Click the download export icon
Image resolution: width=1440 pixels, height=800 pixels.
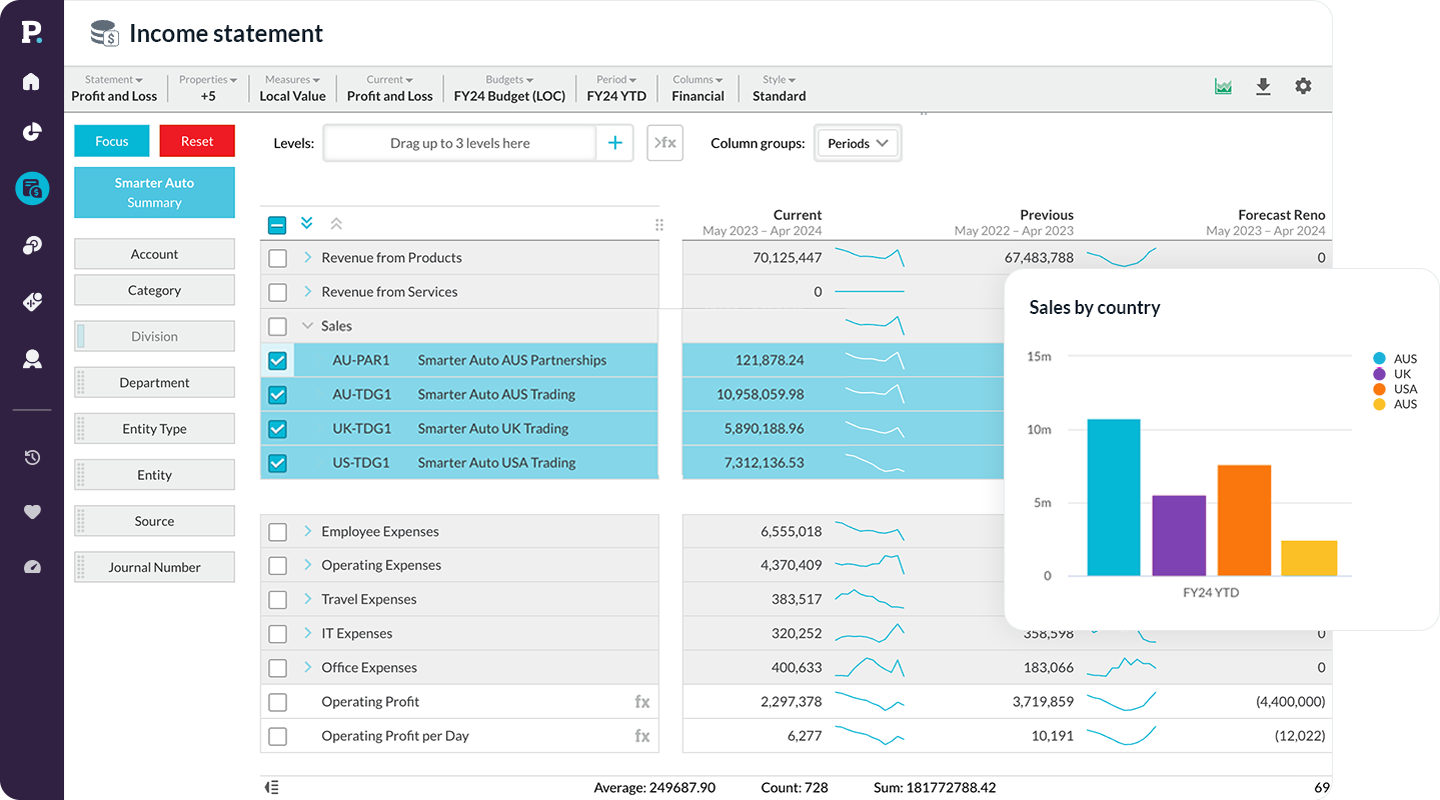pyautogui.click(x=1263, y=87)
